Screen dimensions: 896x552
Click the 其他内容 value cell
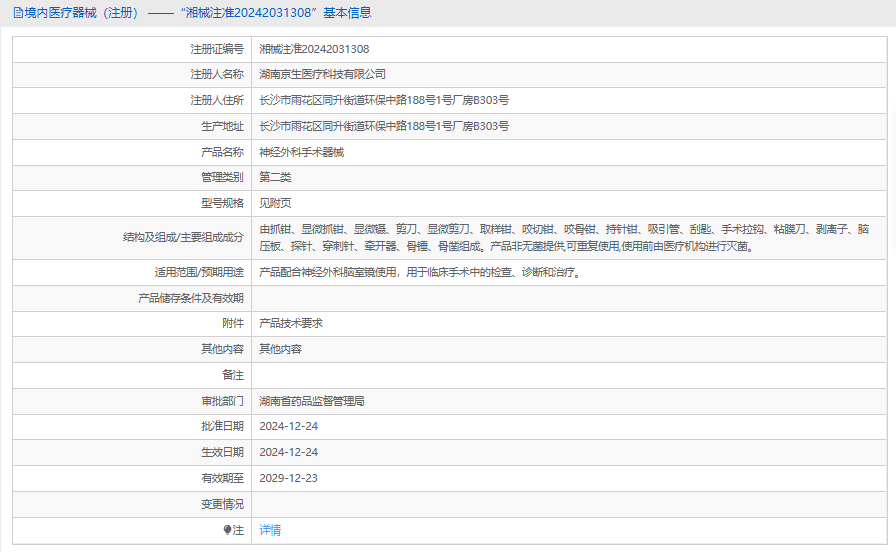point(280,349)
